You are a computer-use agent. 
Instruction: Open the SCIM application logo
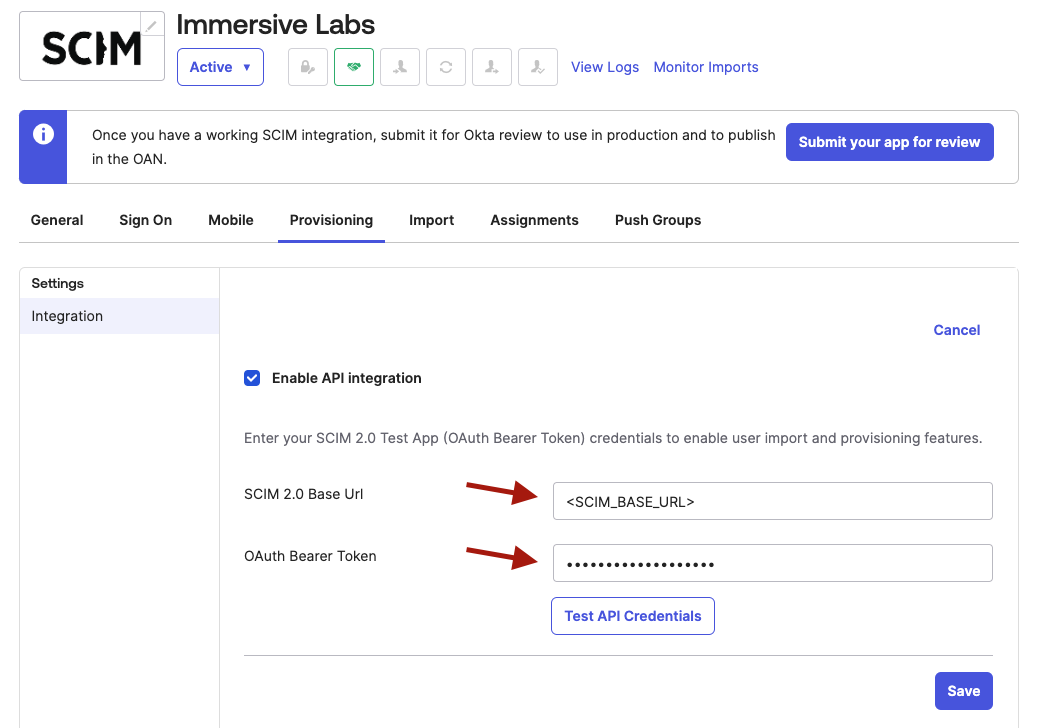[x=92, y=46]
